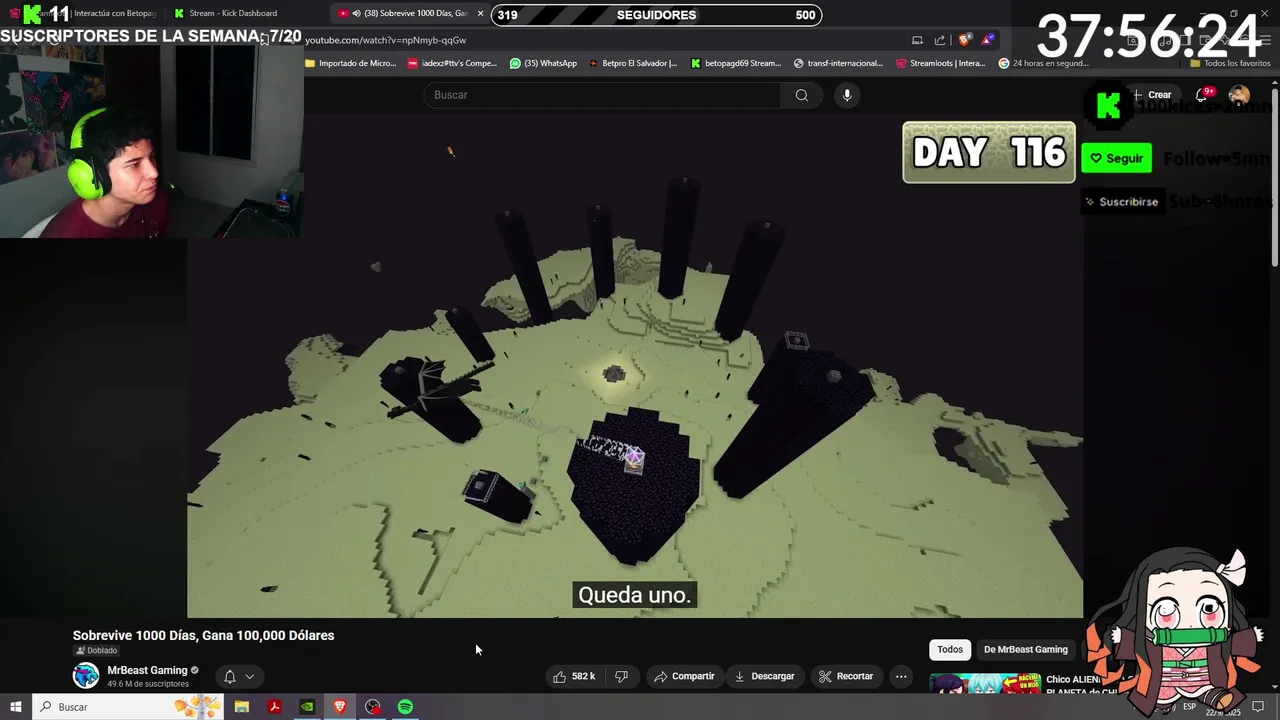Toggle channel notification bell for MrBeast Gaming
This screenshot has width=1280, height=720.
click(229, 677)
